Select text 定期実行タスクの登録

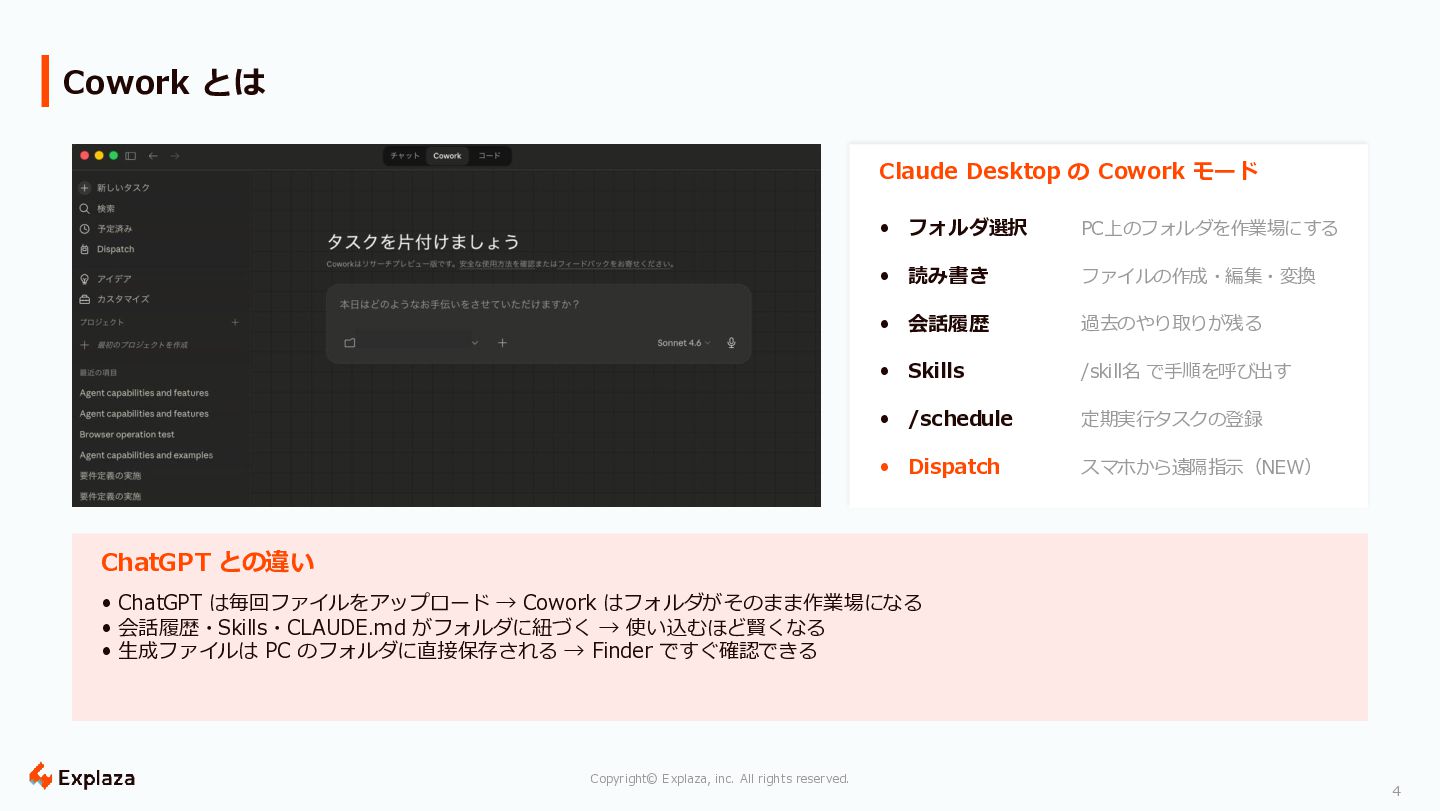(x=1171, y=419)
